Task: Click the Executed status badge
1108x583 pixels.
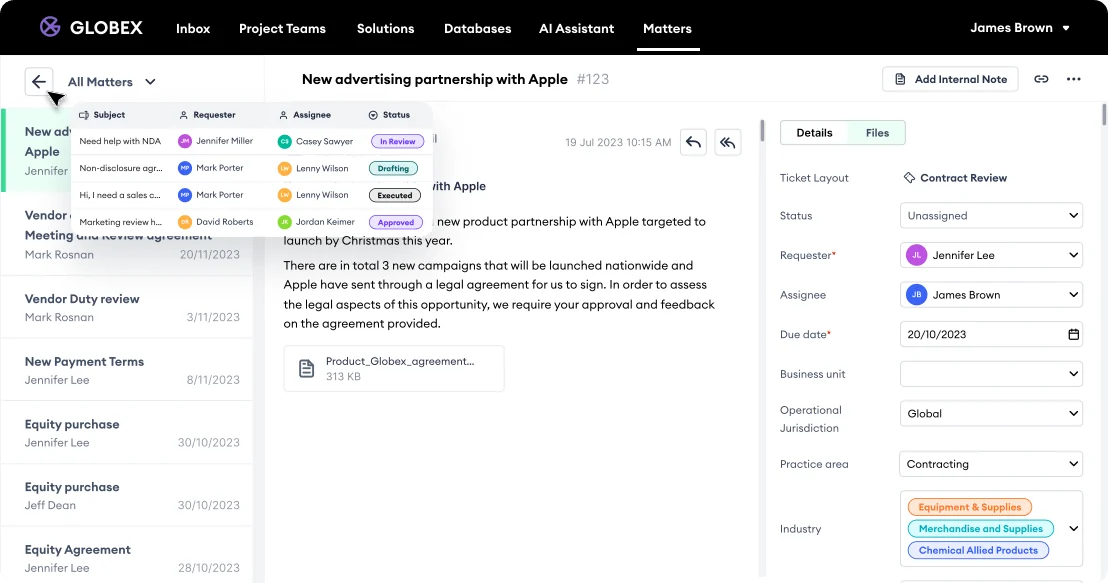Action: tap(394, 195)
